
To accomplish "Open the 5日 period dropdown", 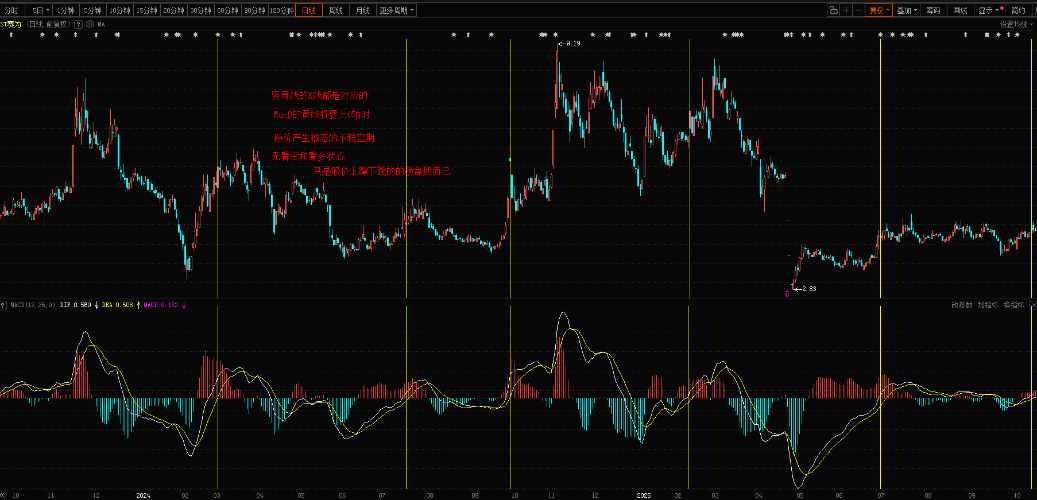I will pos(40,11).
